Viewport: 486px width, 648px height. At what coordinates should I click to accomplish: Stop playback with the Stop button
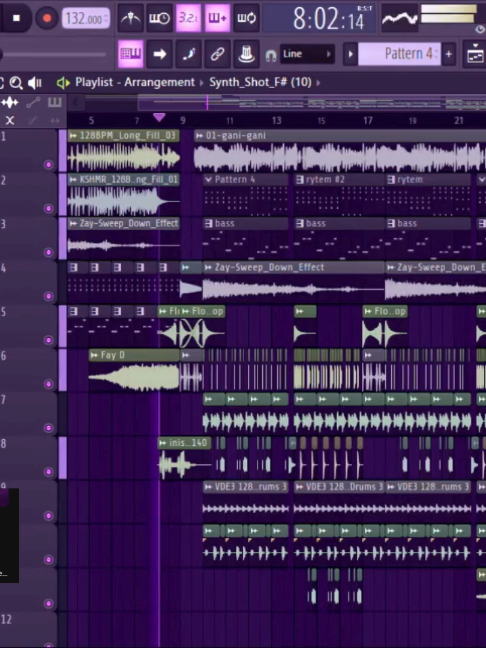coord(17,18)
